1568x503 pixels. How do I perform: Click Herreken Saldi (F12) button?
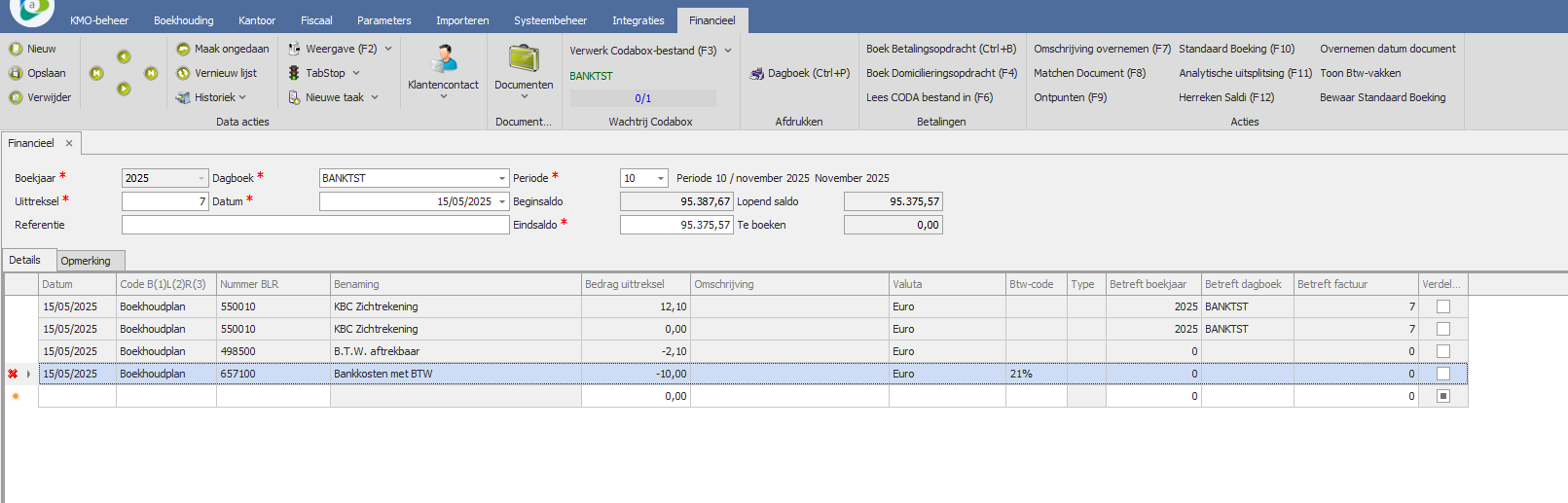[1225, 97]
